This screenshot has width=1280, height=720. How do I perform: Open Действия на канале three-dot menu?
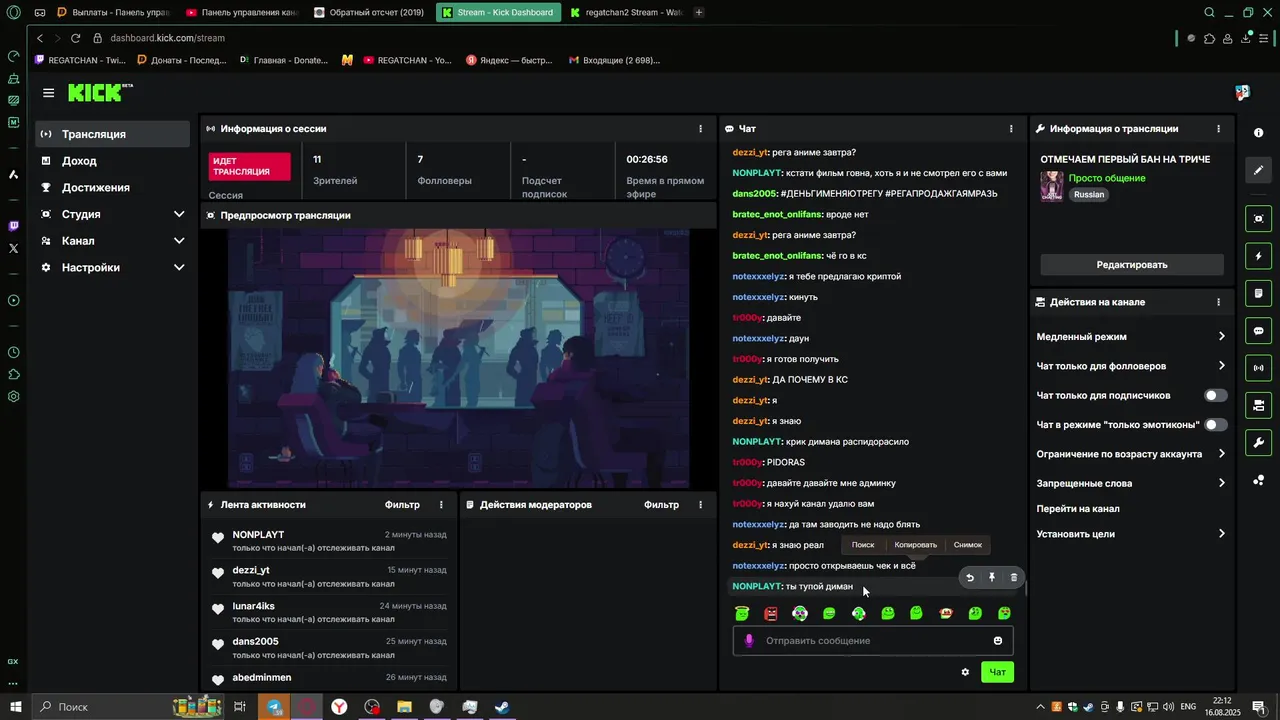pyautogui.click(x=1218, y=302)
